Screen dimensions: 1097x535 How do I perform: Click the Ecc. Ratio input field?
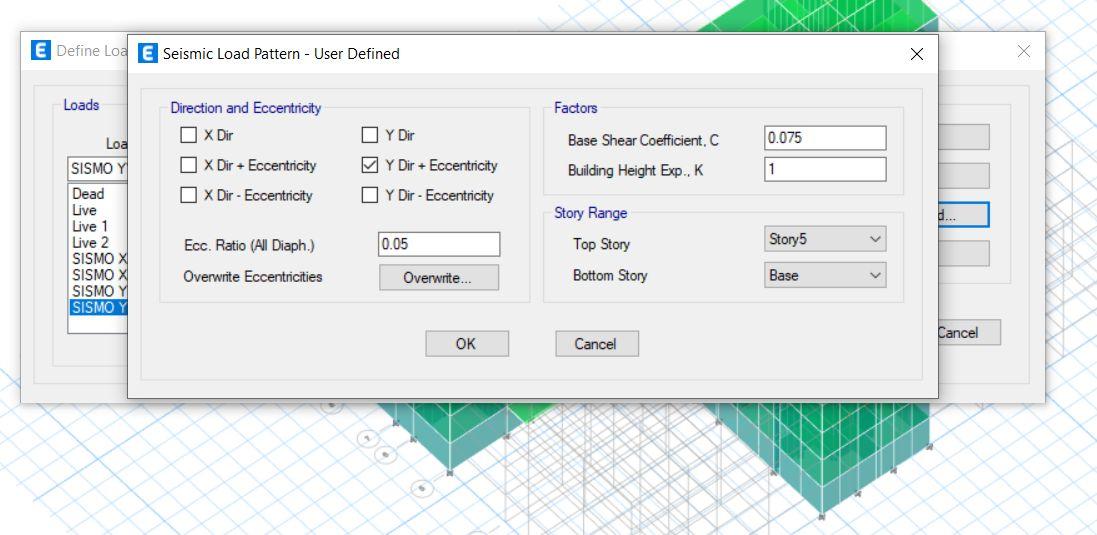coord(439,244)
